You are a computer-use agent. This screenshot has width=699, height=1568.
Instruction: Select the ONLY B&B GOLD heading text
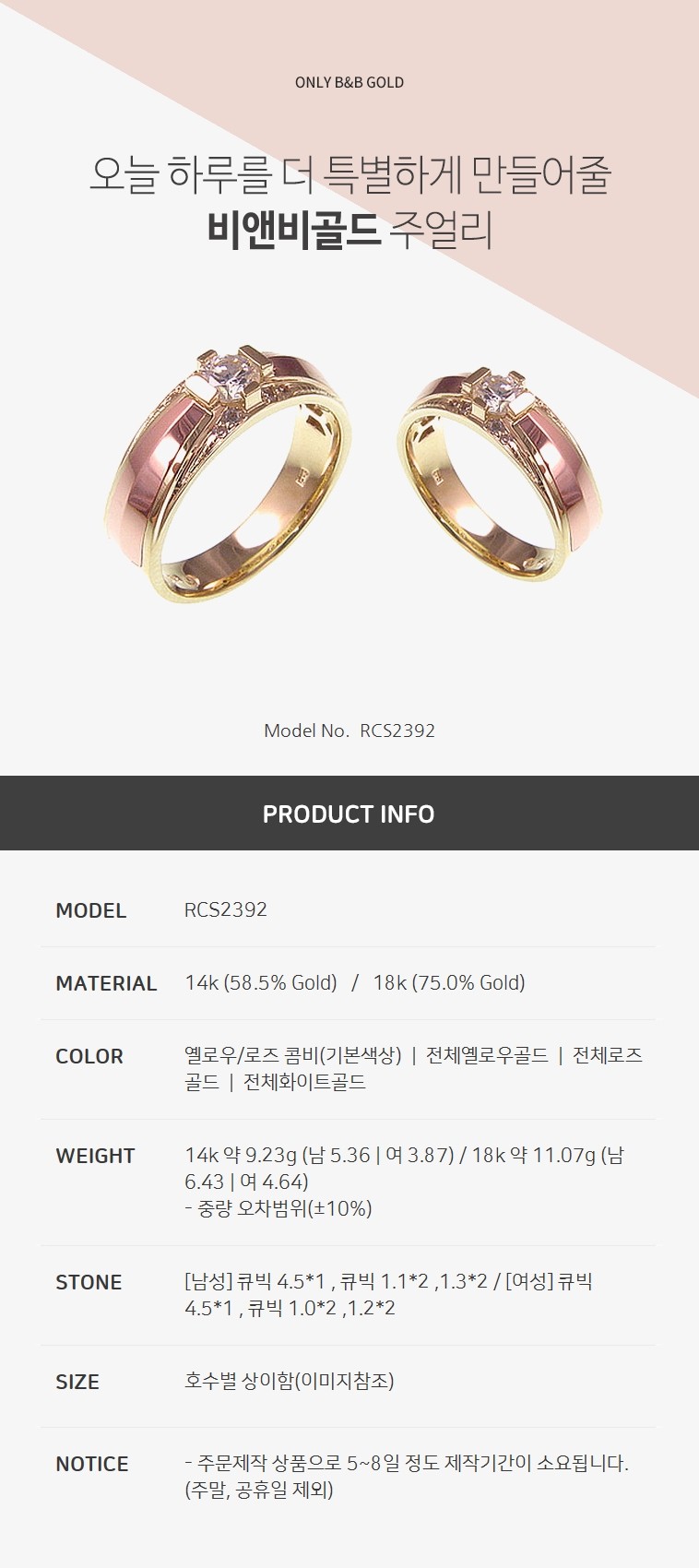pyautogui.click(x=349, y=82)
